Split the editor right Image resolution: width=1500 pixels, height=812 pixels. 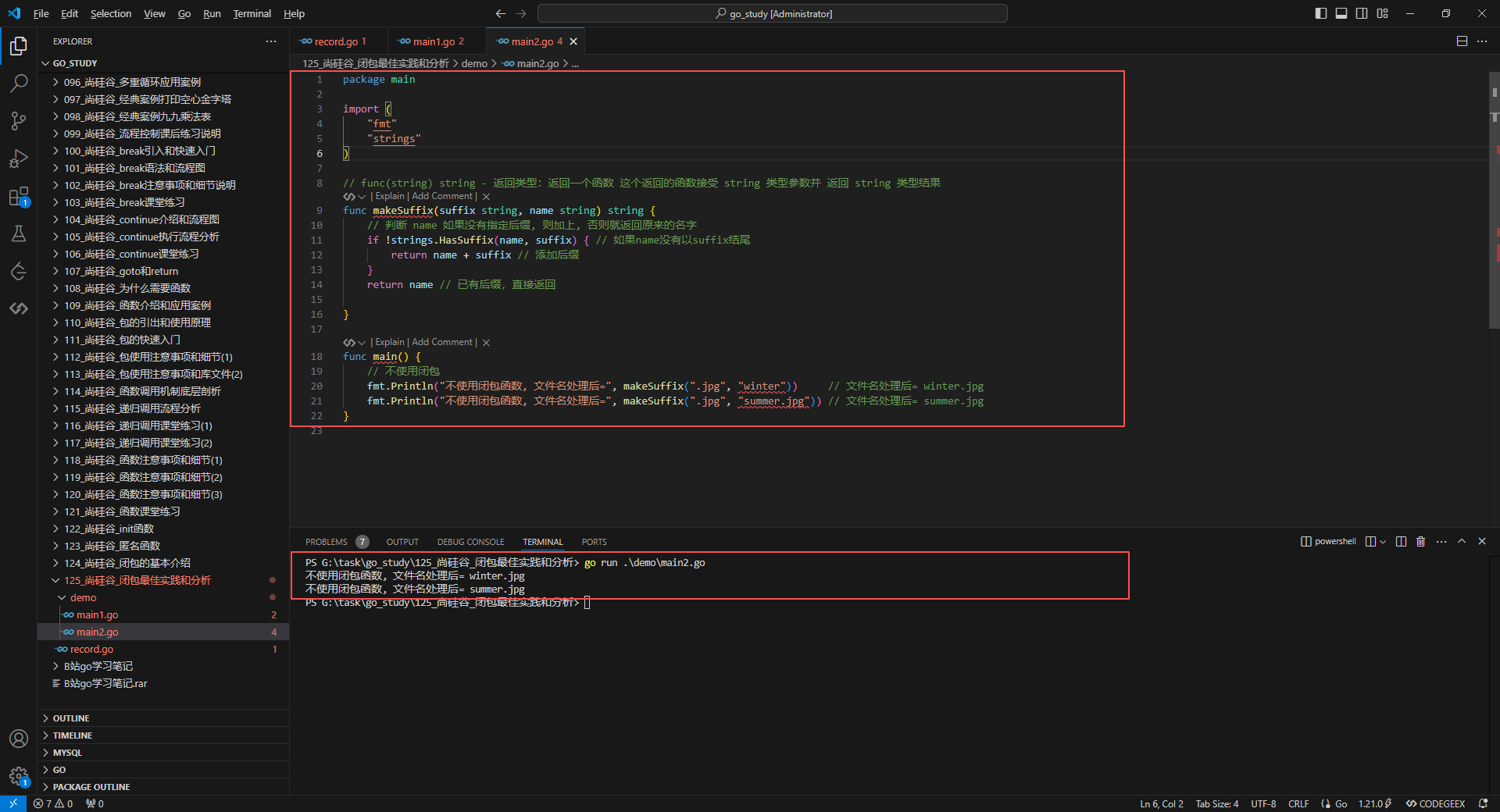(1462, 41)
